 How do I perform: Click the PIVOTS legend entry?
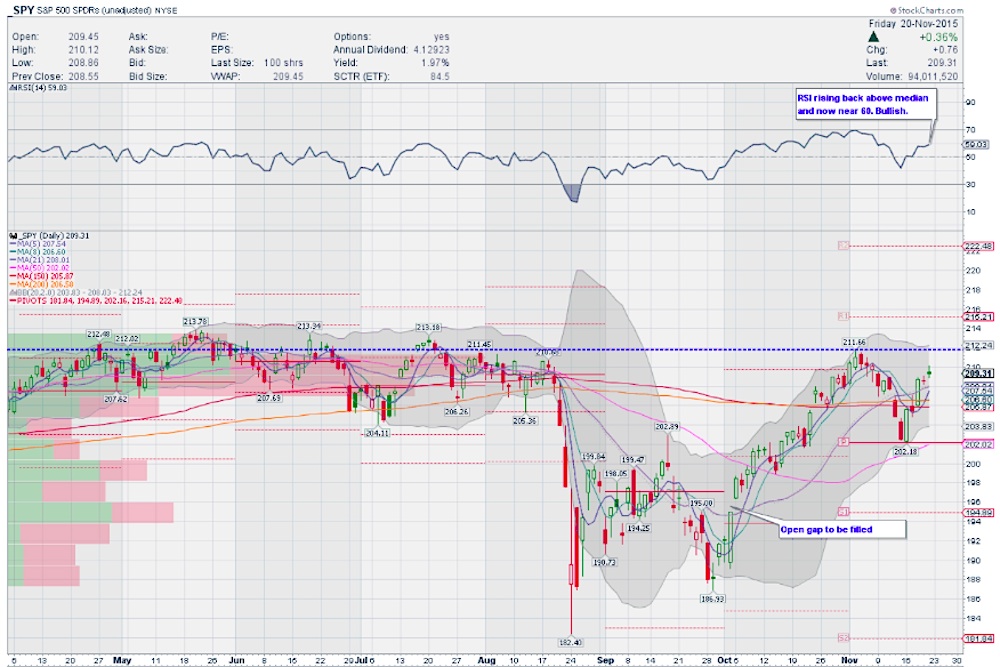(96, 300)
